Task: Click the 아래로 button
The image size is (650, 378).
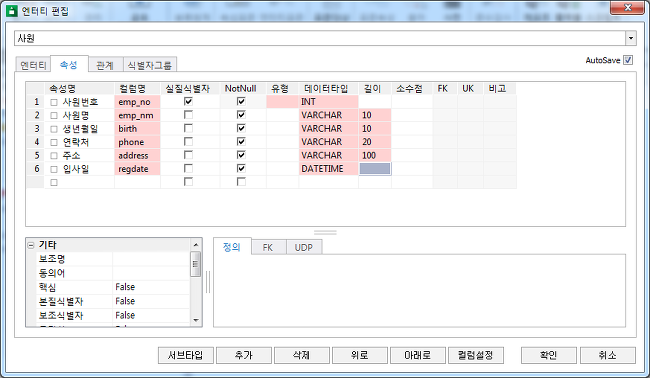Action: click(418, 355)
